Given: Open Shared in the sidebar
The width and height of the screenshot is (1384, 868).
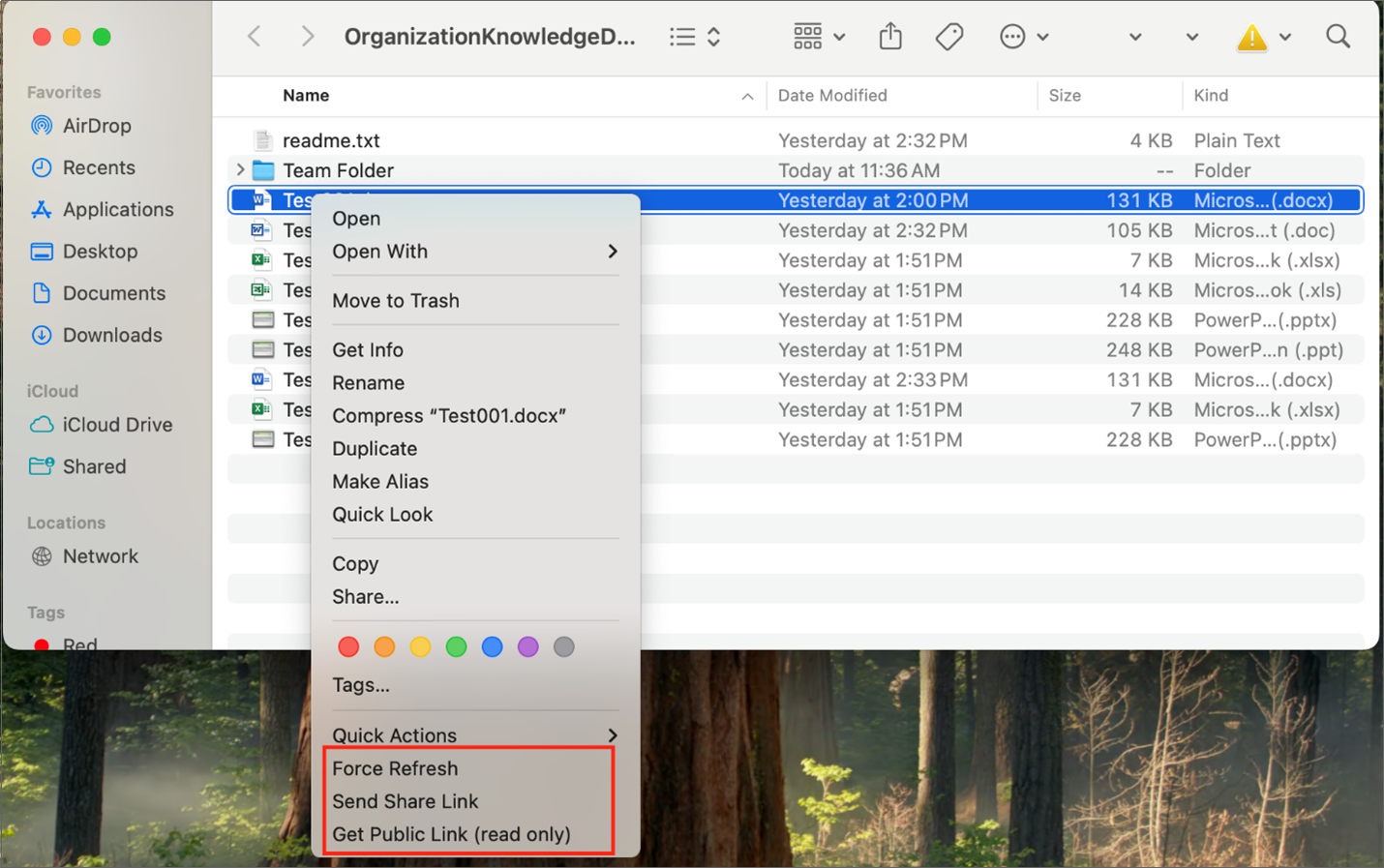Looking at the screenshot, I should 93,466.
